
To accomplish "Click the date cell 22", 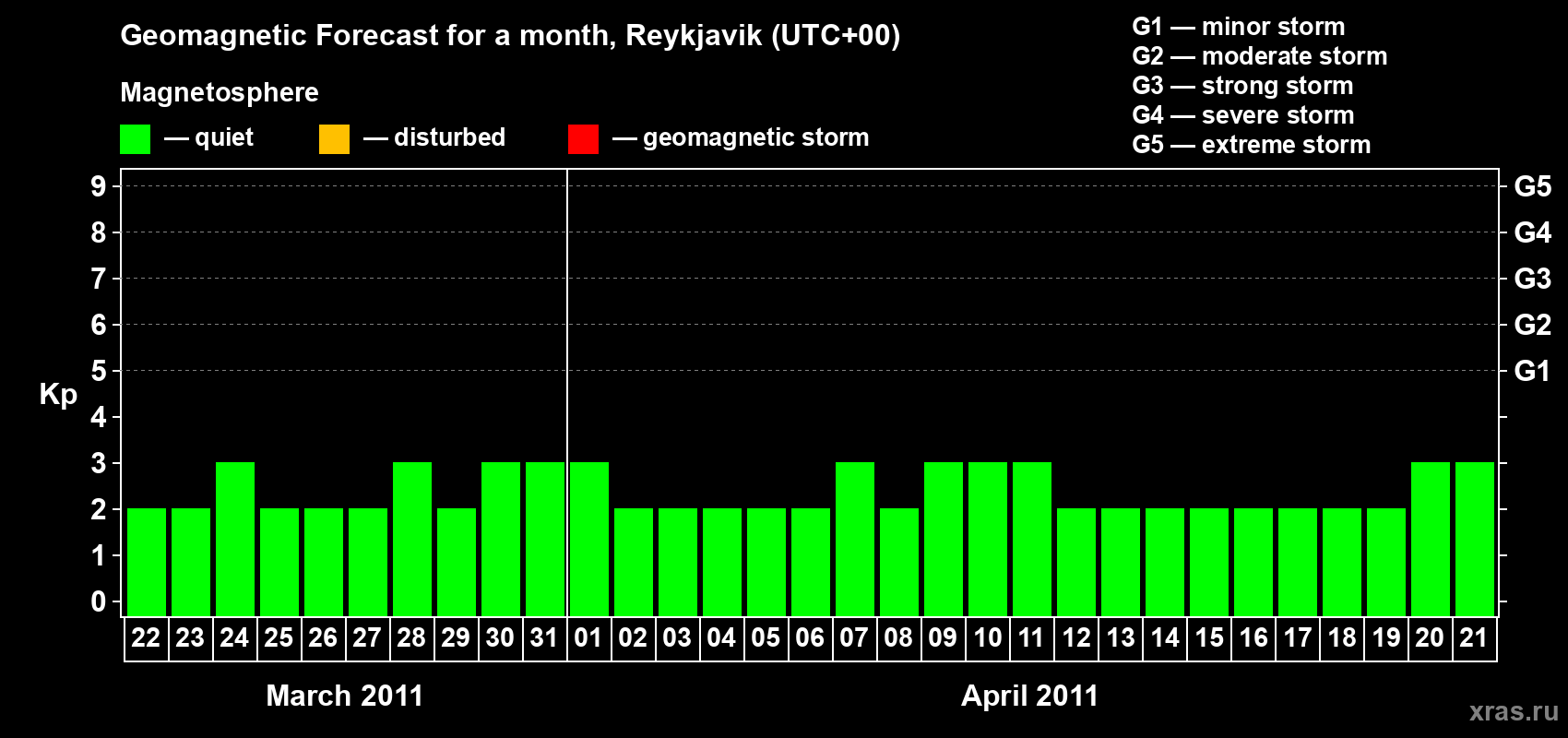I will click(x=146, y=638).
